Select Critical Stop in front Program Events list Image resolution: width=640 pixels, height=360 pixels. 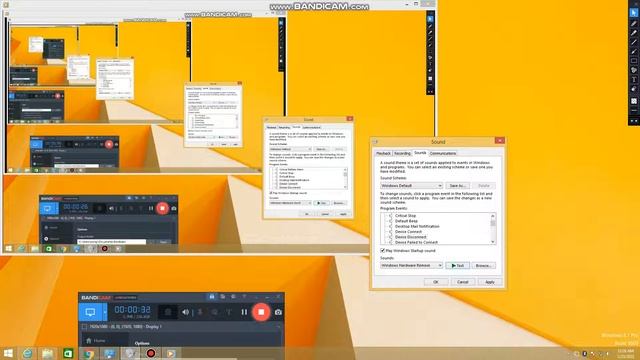pos(405,216)
